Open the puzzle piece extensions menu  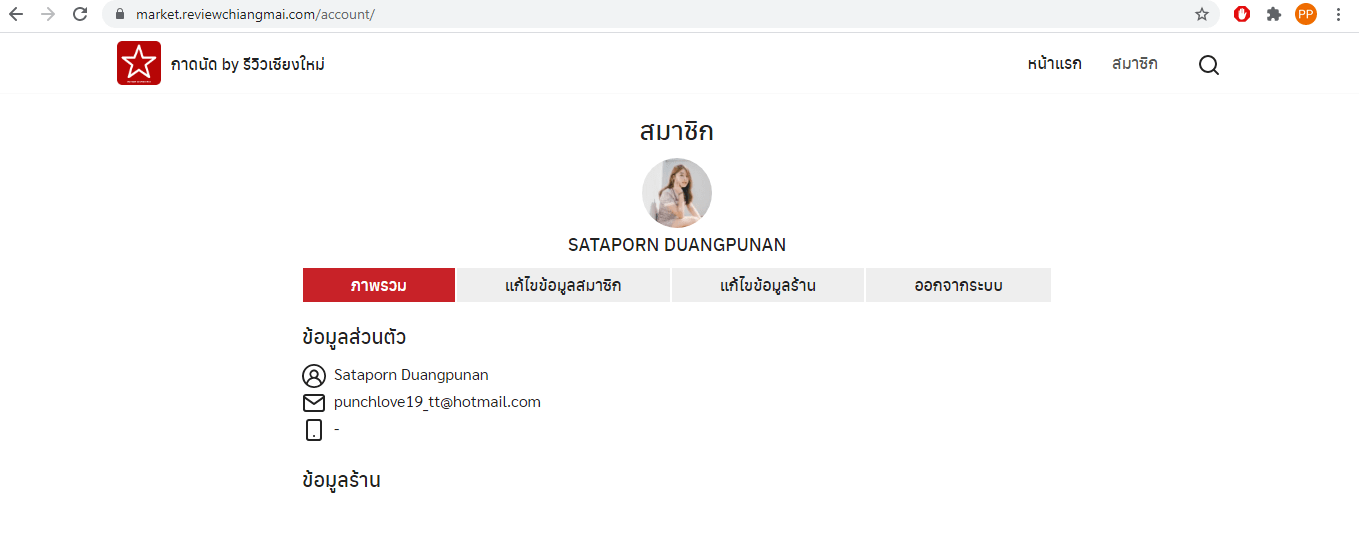tap(1274, 14)
